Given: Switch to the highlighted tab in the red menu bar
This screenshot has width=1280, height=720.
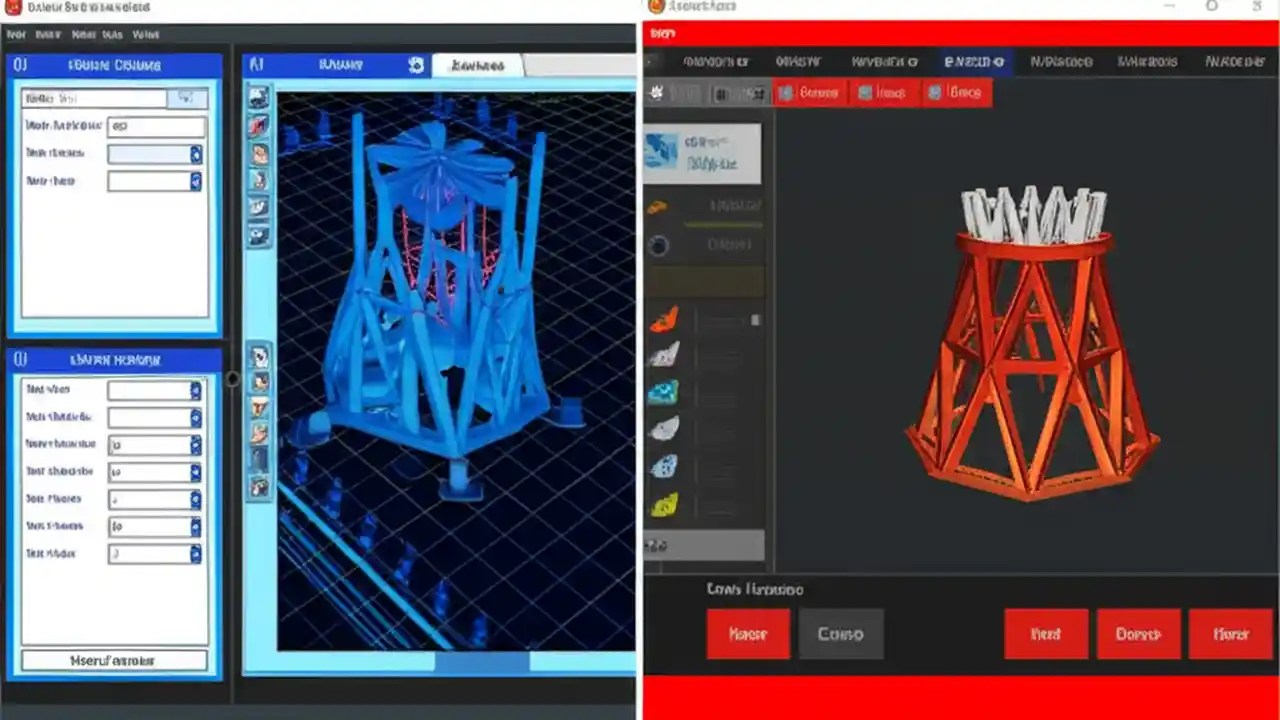Looking at the screenshot, I should click(x=972, y=61).
